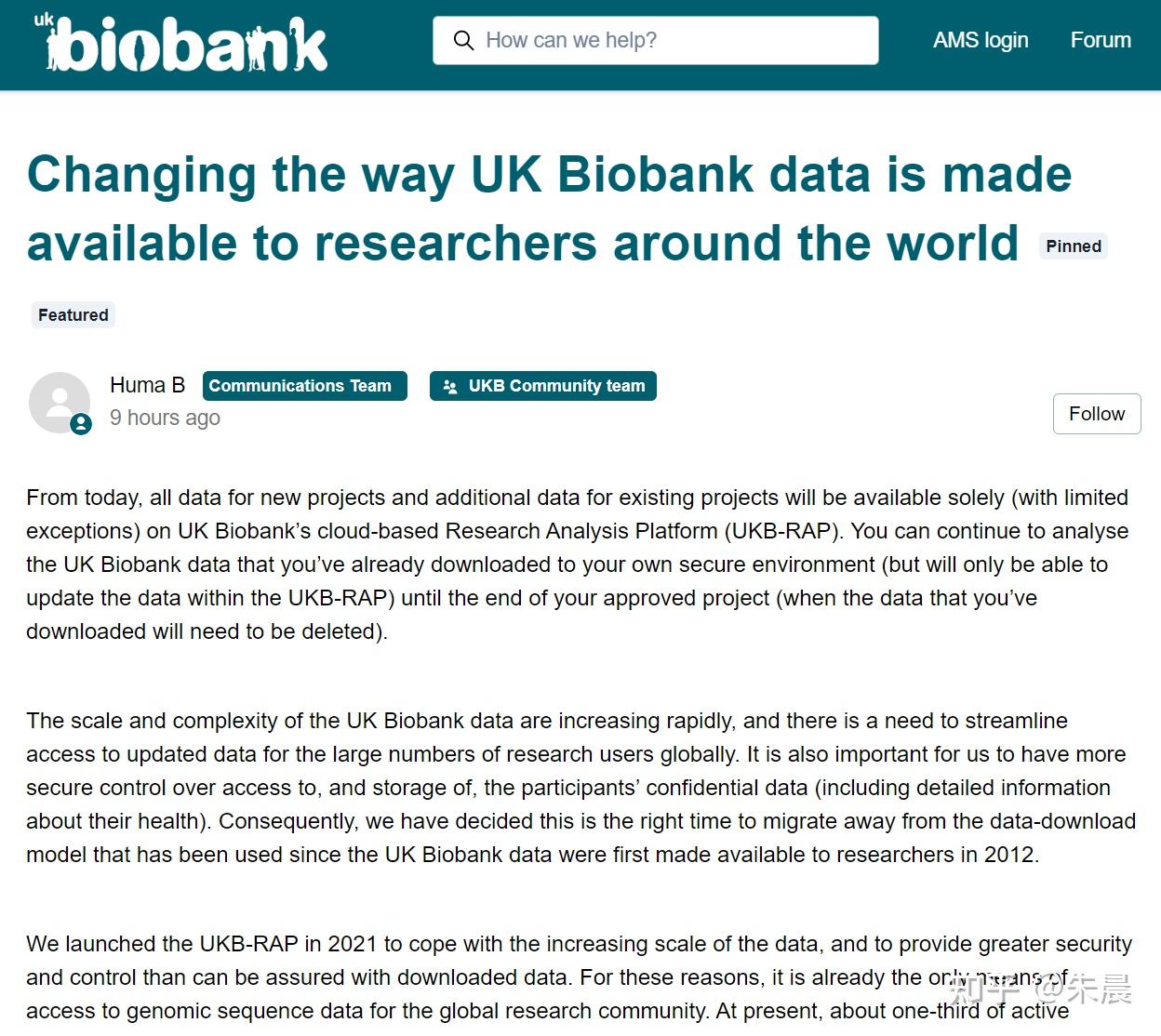Open Huma B's profile picture
Image resolution: width=1161 pixels, height=1036 pixels.
coord(60,403)
